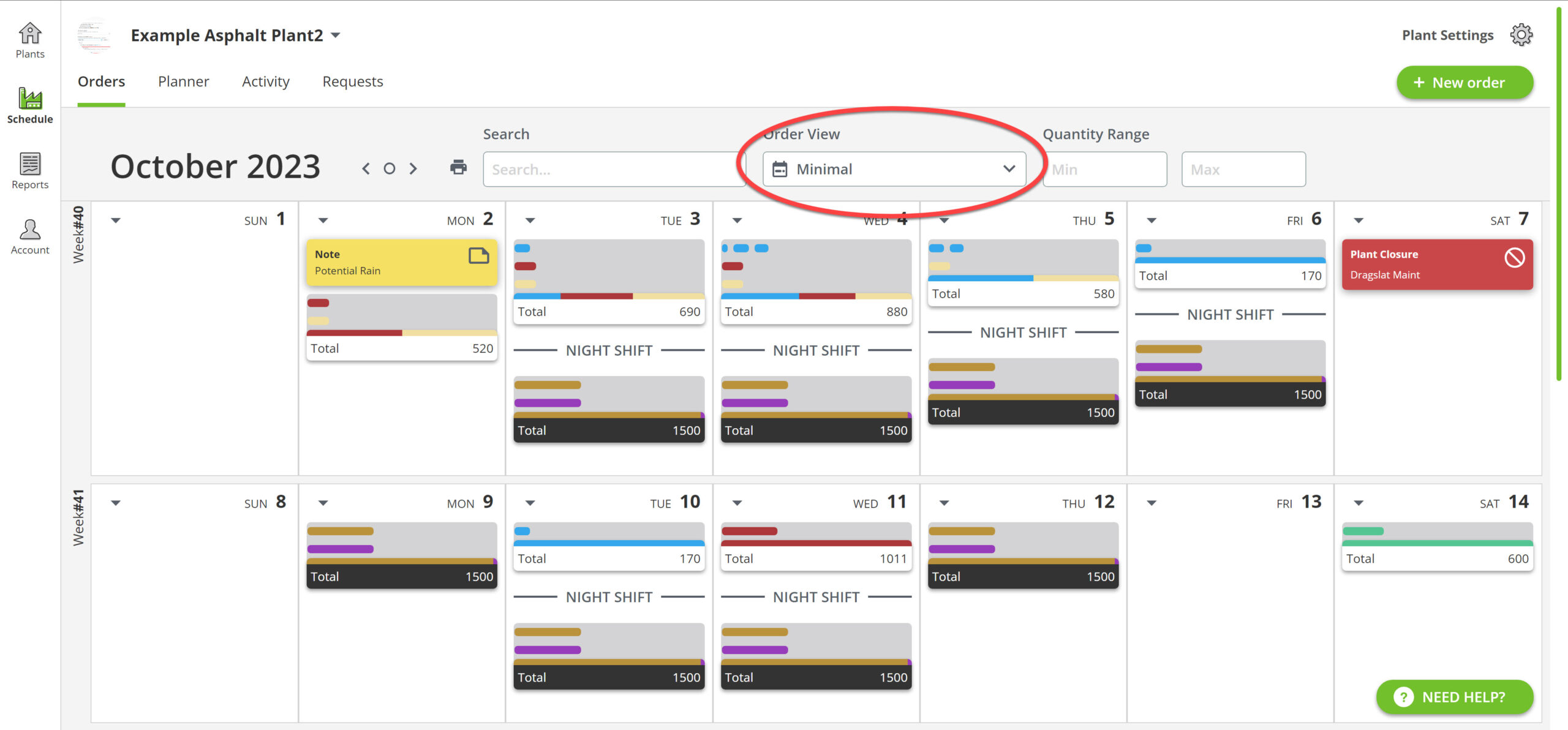Click the Min quantity range input field
Image resolution: width=1568 pixels, height=730 pixels.
[x=1105, y=168]
